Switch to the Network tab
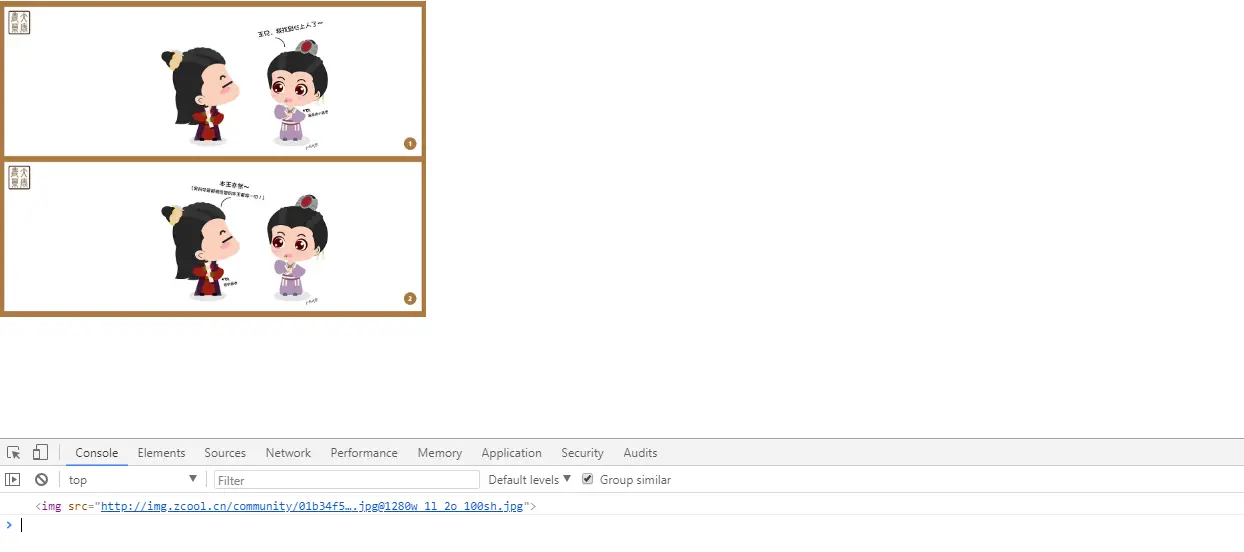This screenshot has height=552, width=1244. coord(288,453)
